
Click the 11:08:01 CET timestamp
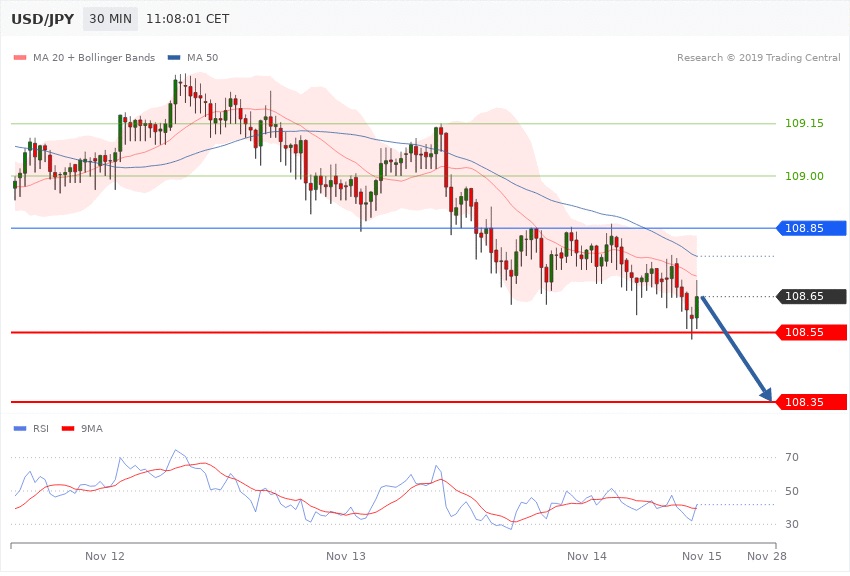[187, 19]
